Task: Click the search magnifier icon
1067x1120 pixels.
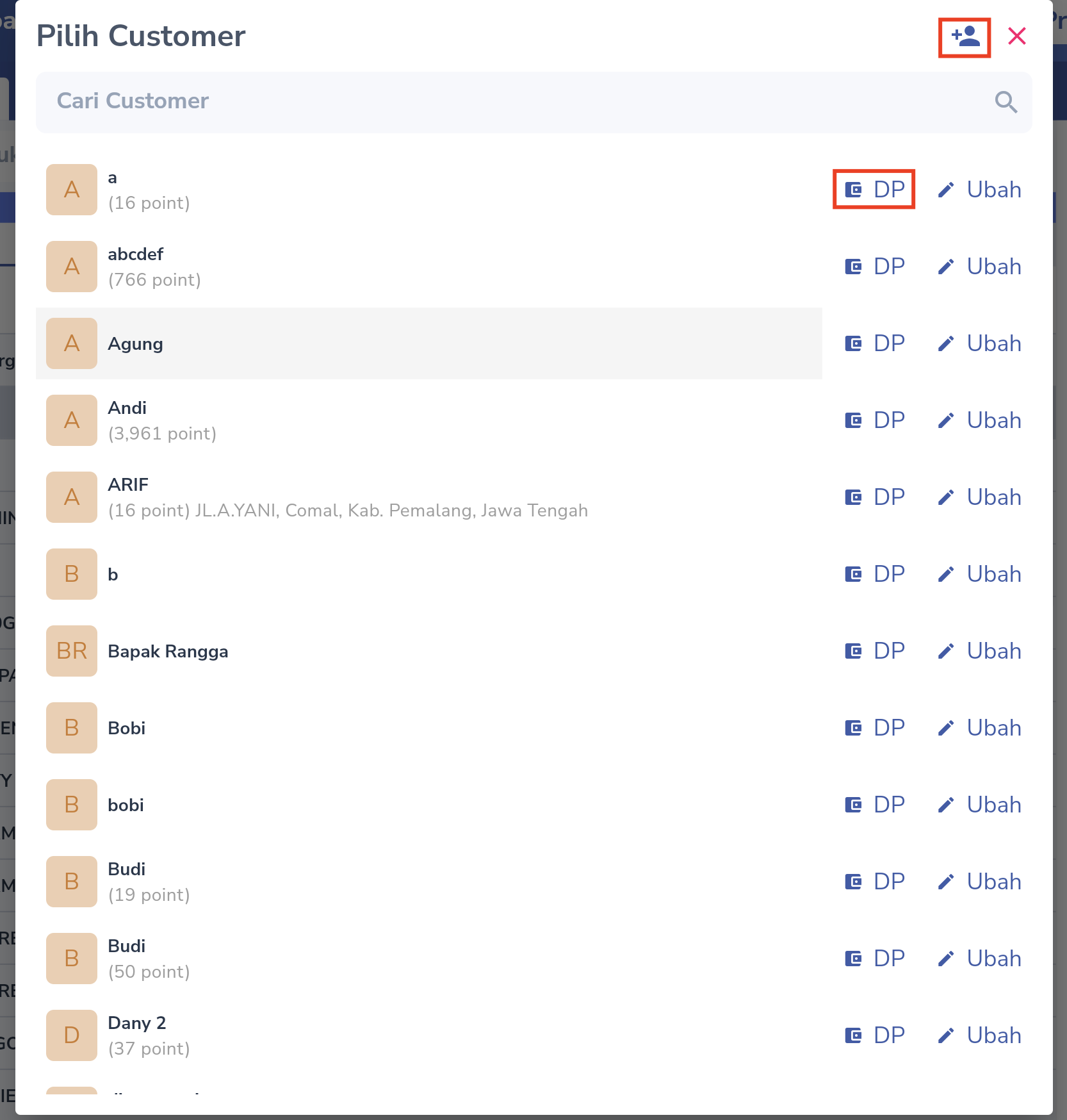Action: pos(1006,102)
